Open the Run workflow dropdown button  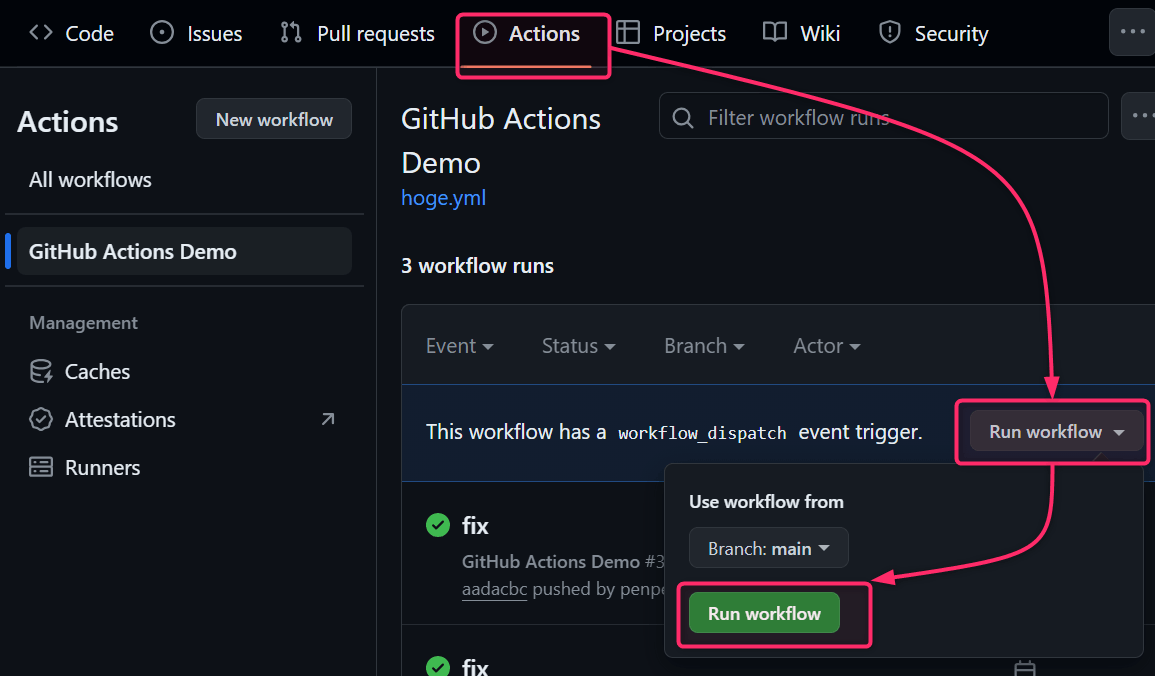1056,432
